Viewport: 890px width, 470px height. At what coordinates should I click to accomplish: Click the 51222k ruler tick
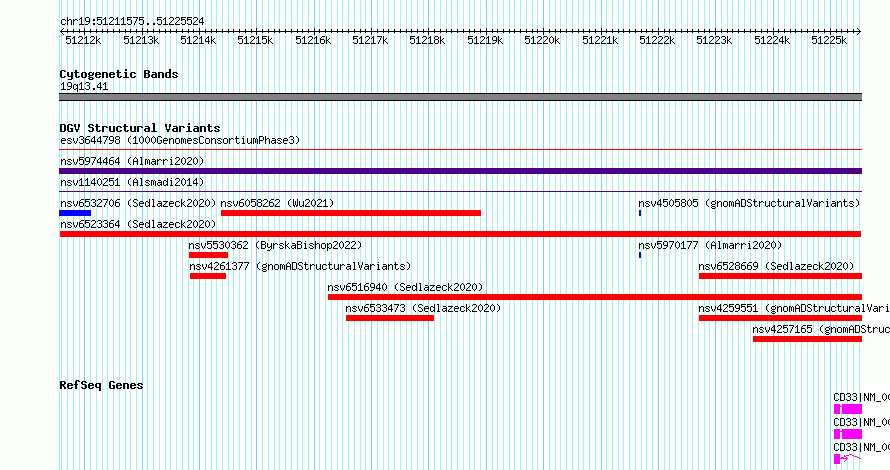(x=657, y=40)
